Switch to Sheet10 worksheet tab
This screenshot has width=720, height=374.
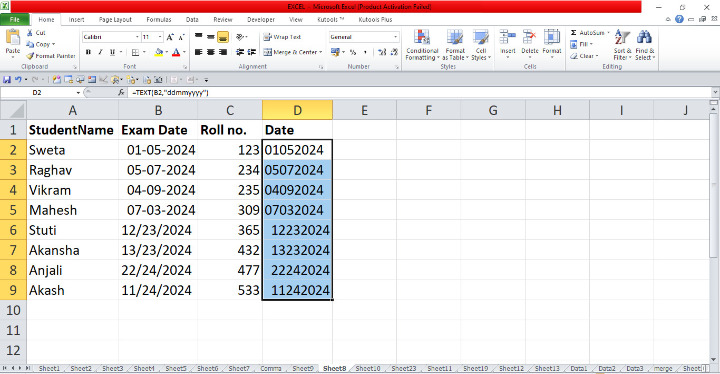(x=368, y=368)
